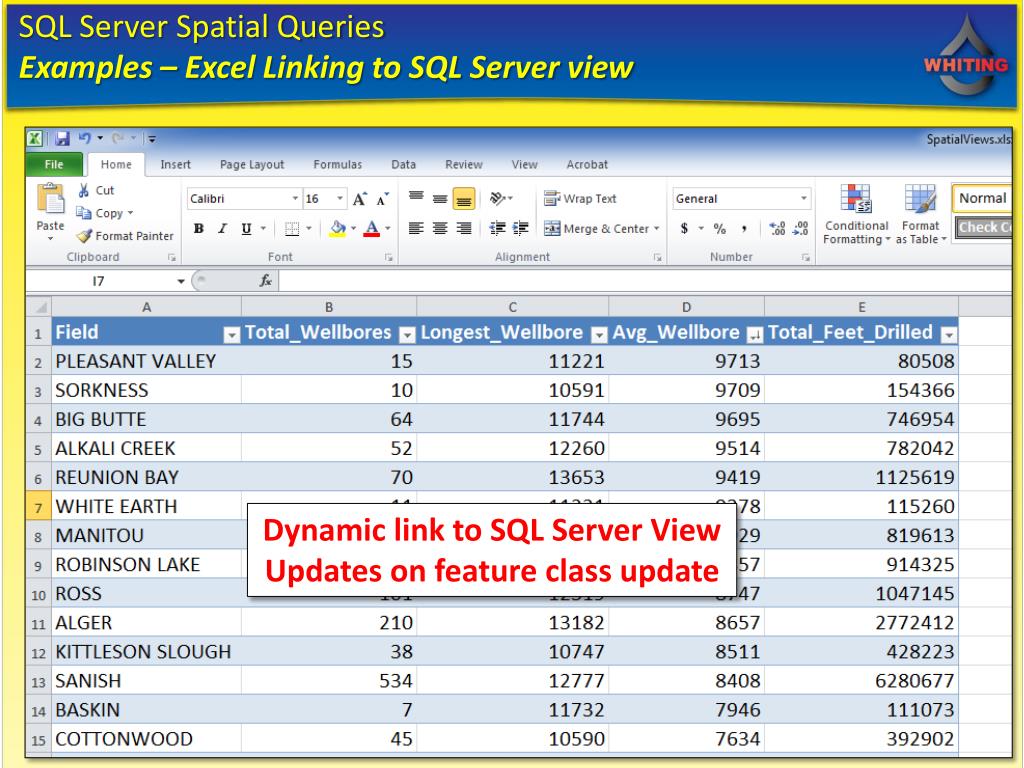This screenshot has height=768, width=1024.
Task: Open Format as Table gallery
Action: point(921,214)
